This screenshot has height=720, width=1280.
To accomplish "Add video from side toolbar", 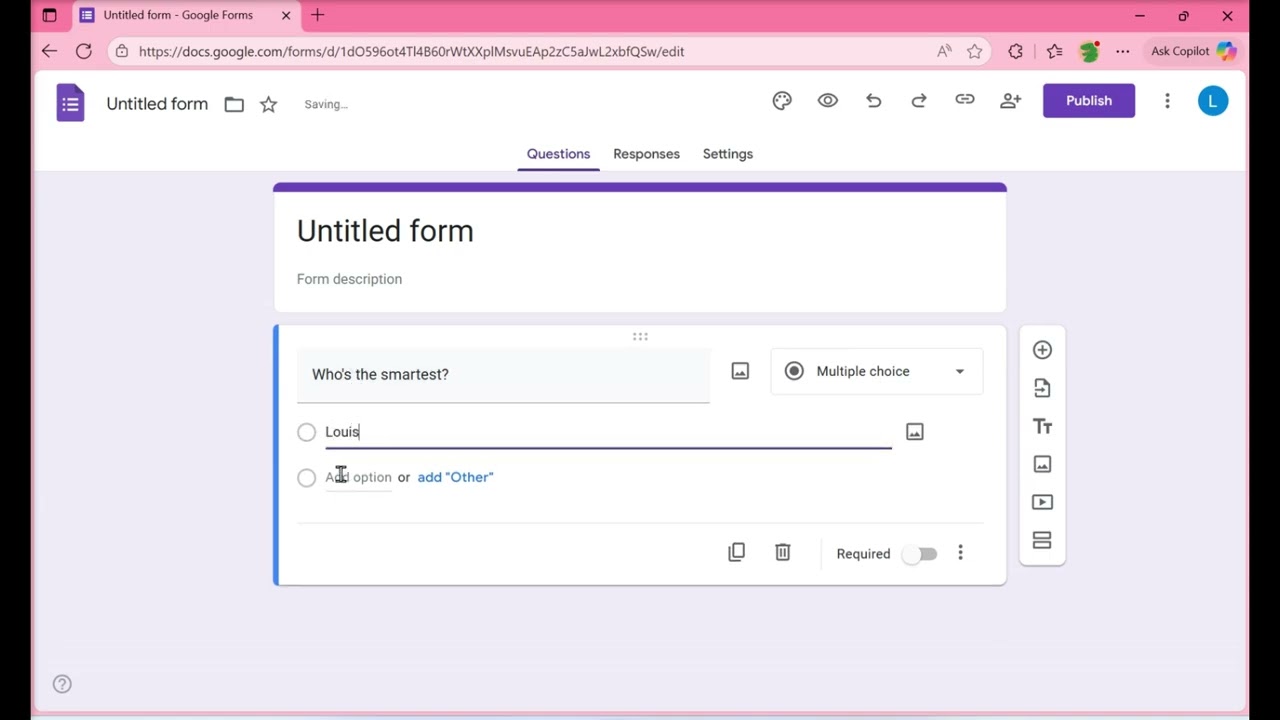I will 1042,502.
